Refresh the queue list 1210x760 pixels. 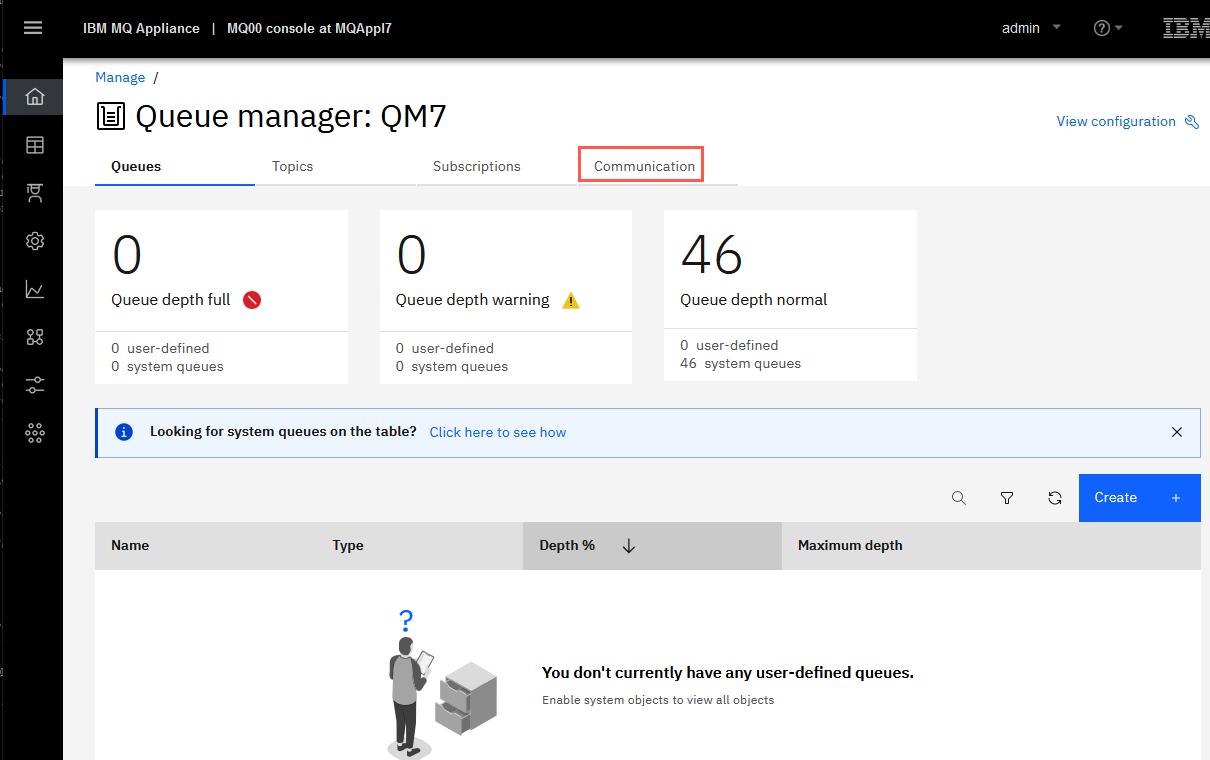pos(1055,498)
